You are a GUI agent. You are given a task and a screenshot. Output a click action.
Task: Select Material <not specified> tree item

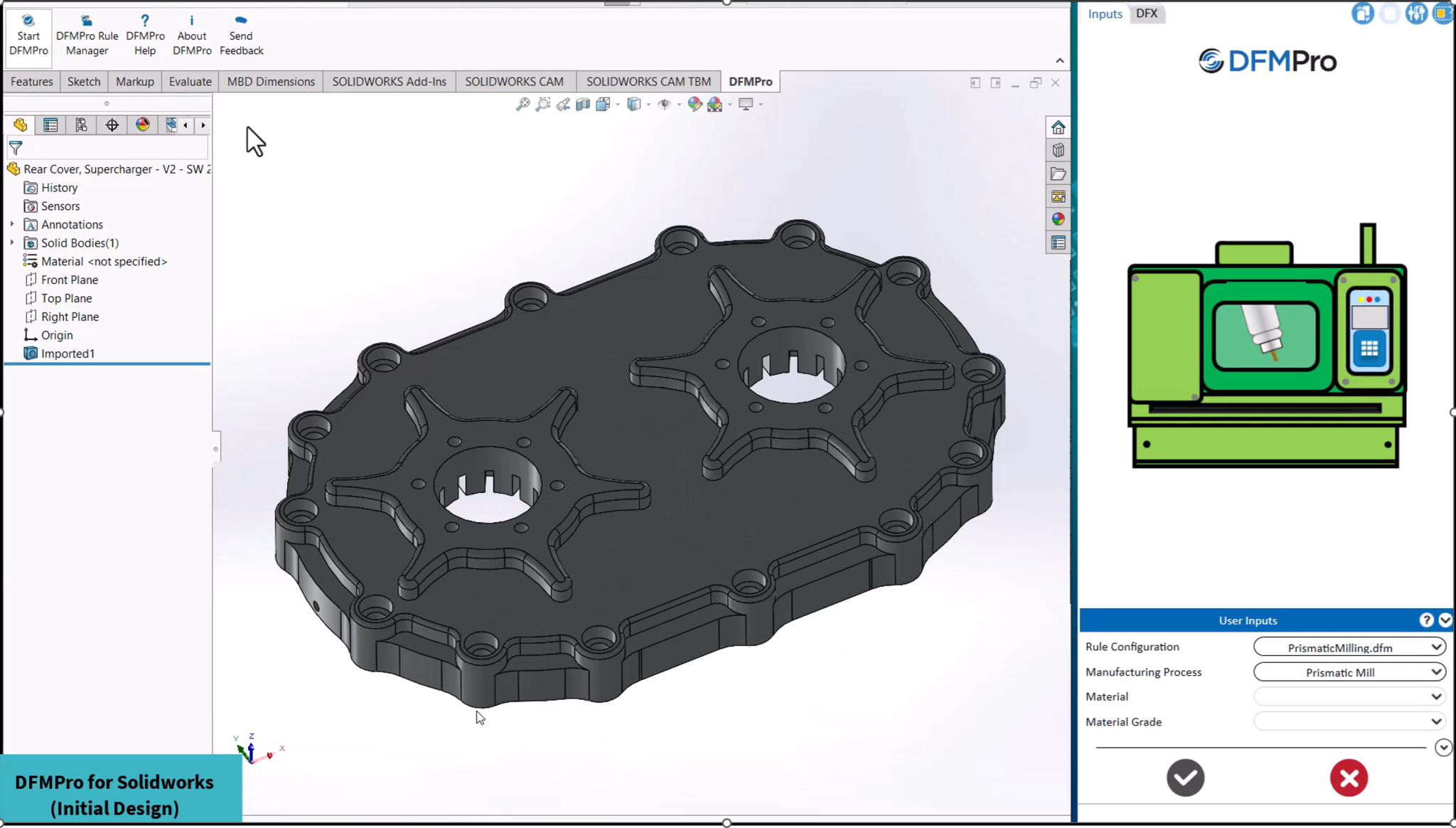pyautogui.click(x=104, y=261)
